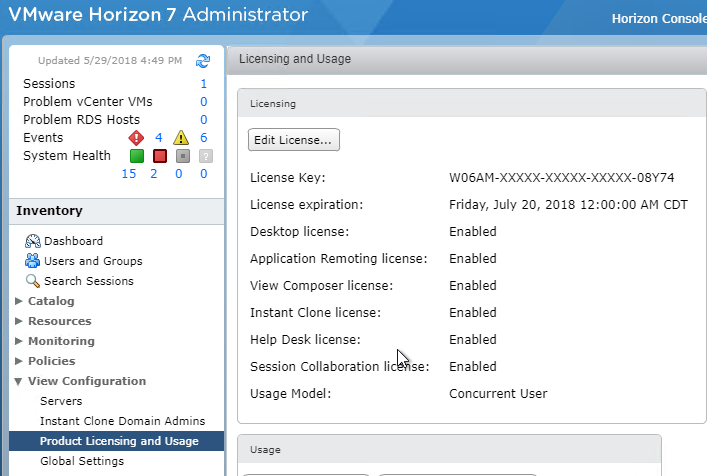Click the yellow warning Events icon
707x476 pixels.
coord(181,137)
